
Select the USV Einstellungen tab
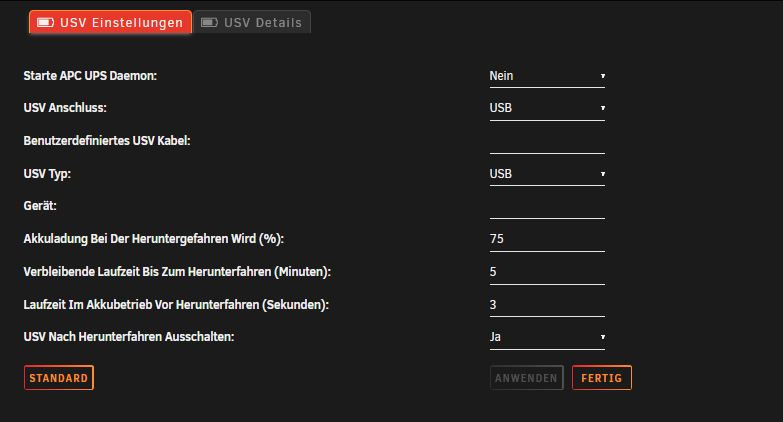(x=110, y=22)
